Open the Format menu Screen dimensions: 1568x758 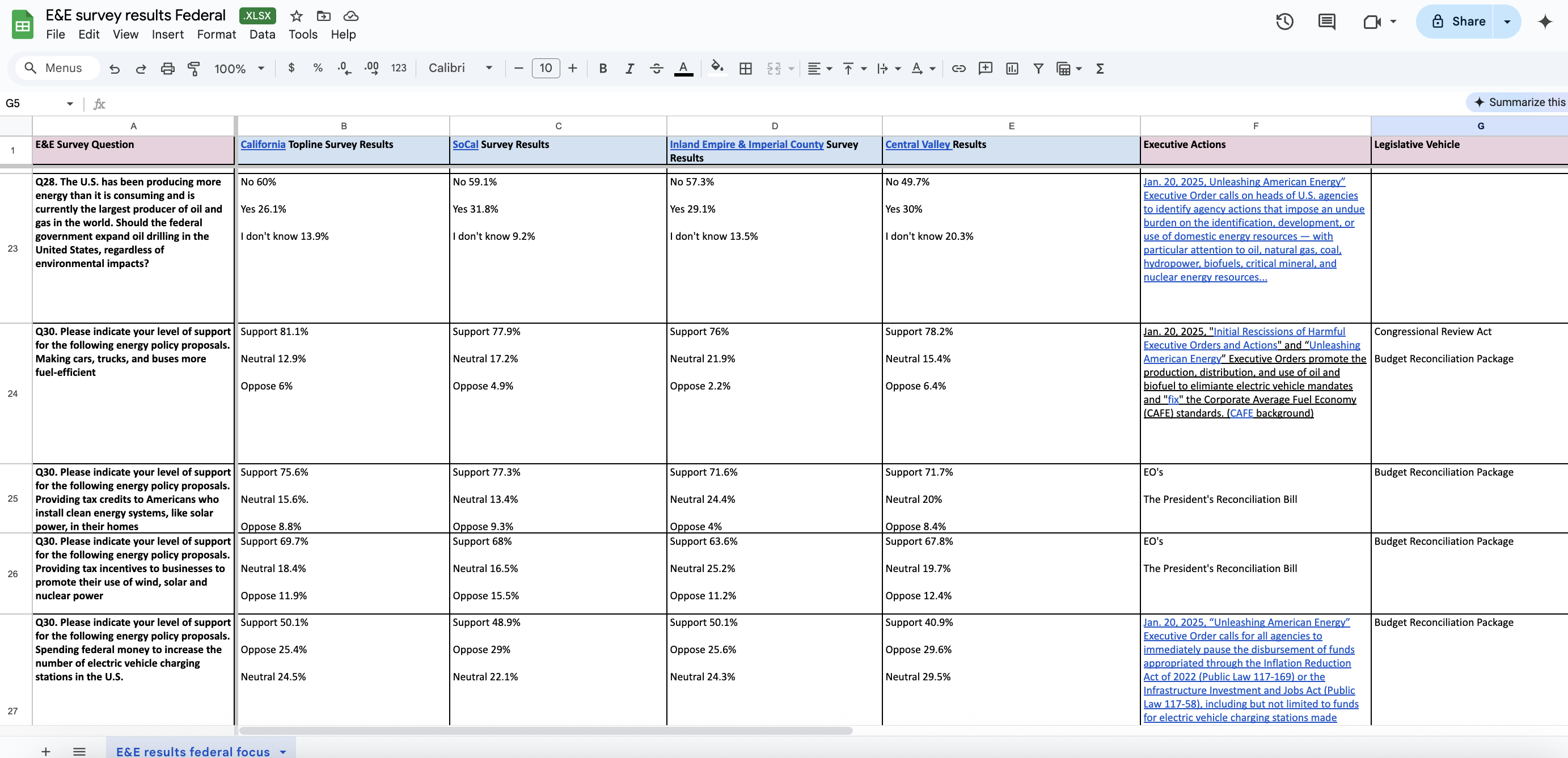click(x=216, y=35)
